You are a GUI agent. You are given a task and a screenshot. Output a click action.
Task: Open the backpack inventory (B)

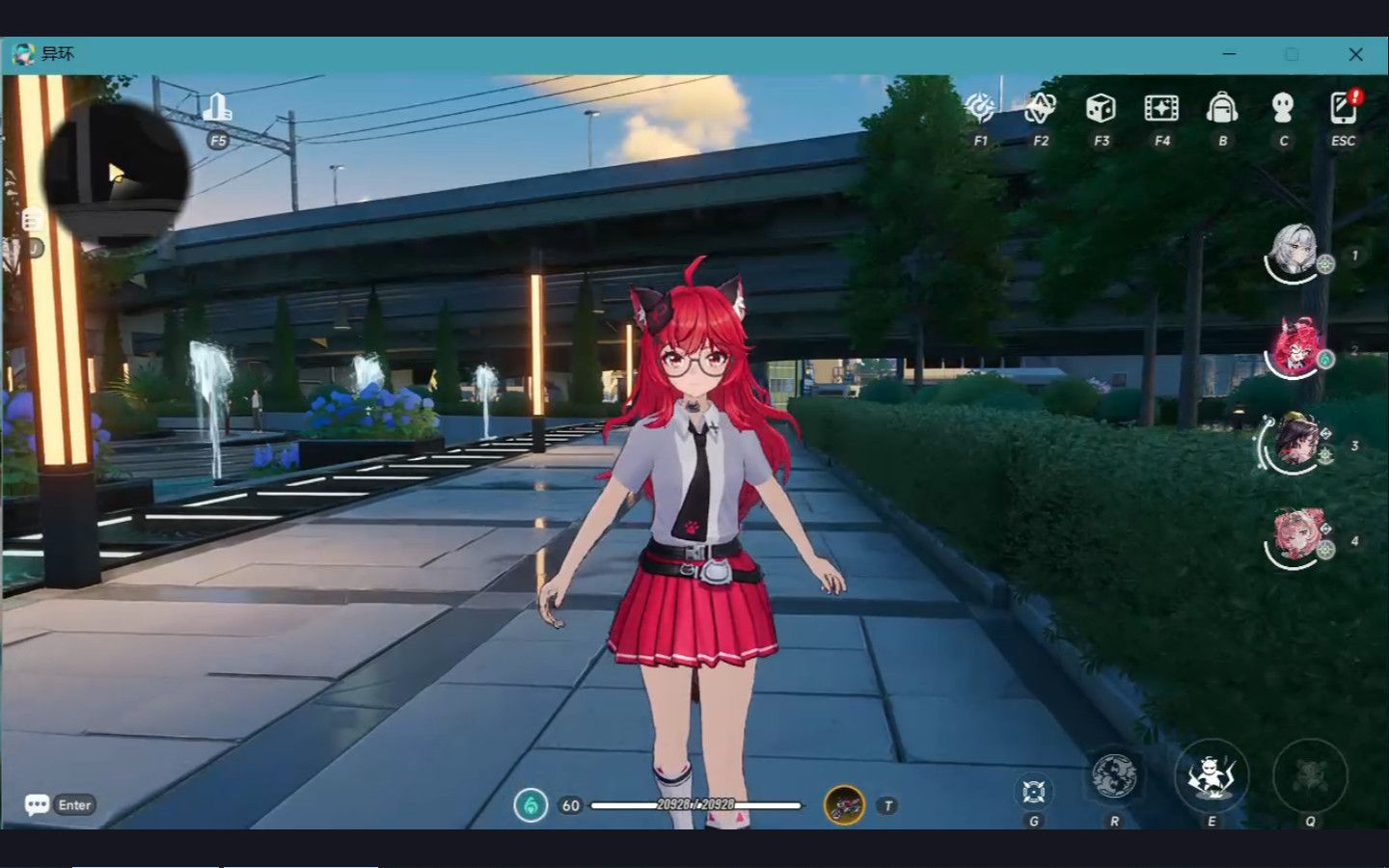pyautogui.click(x=1222, y=108)
